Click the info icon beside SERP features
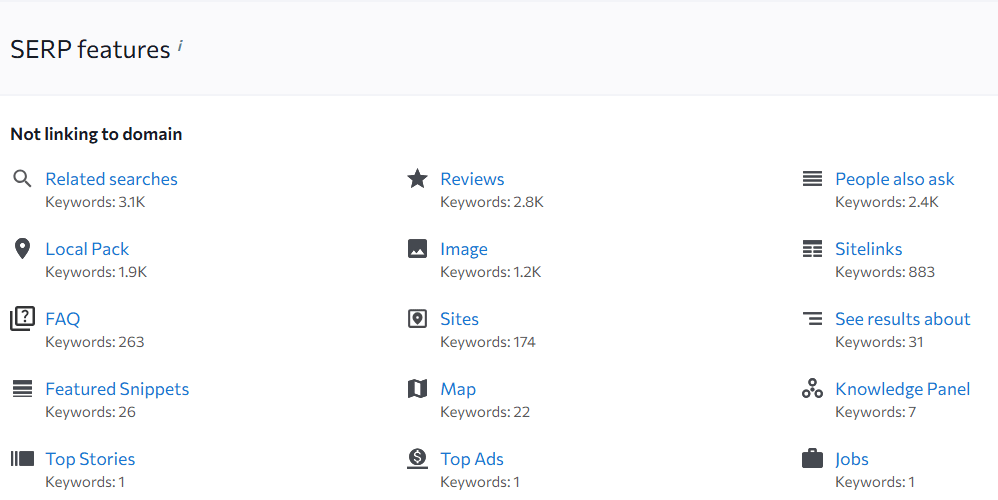 click(180, 46)
